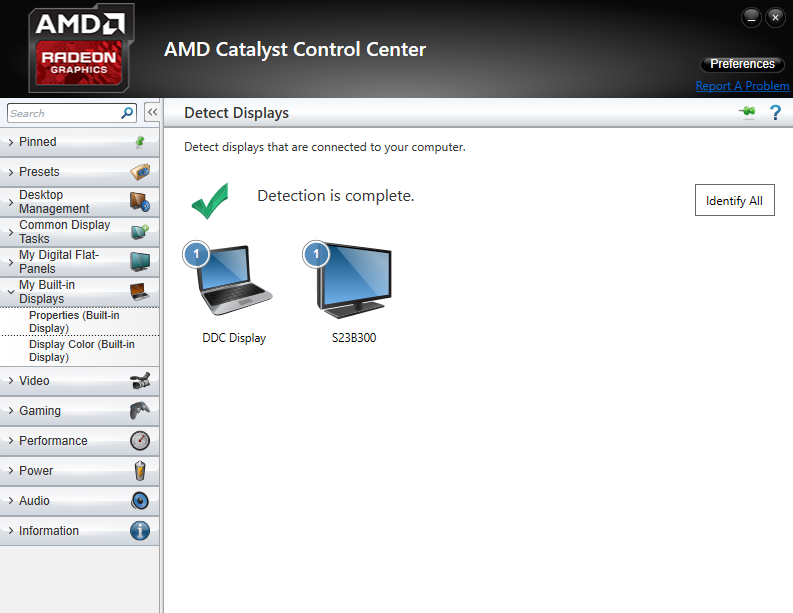Screen dimensions: 793x613
Task: Open Display Color (Built-in Display) page
Action: (x=81, y=351)
